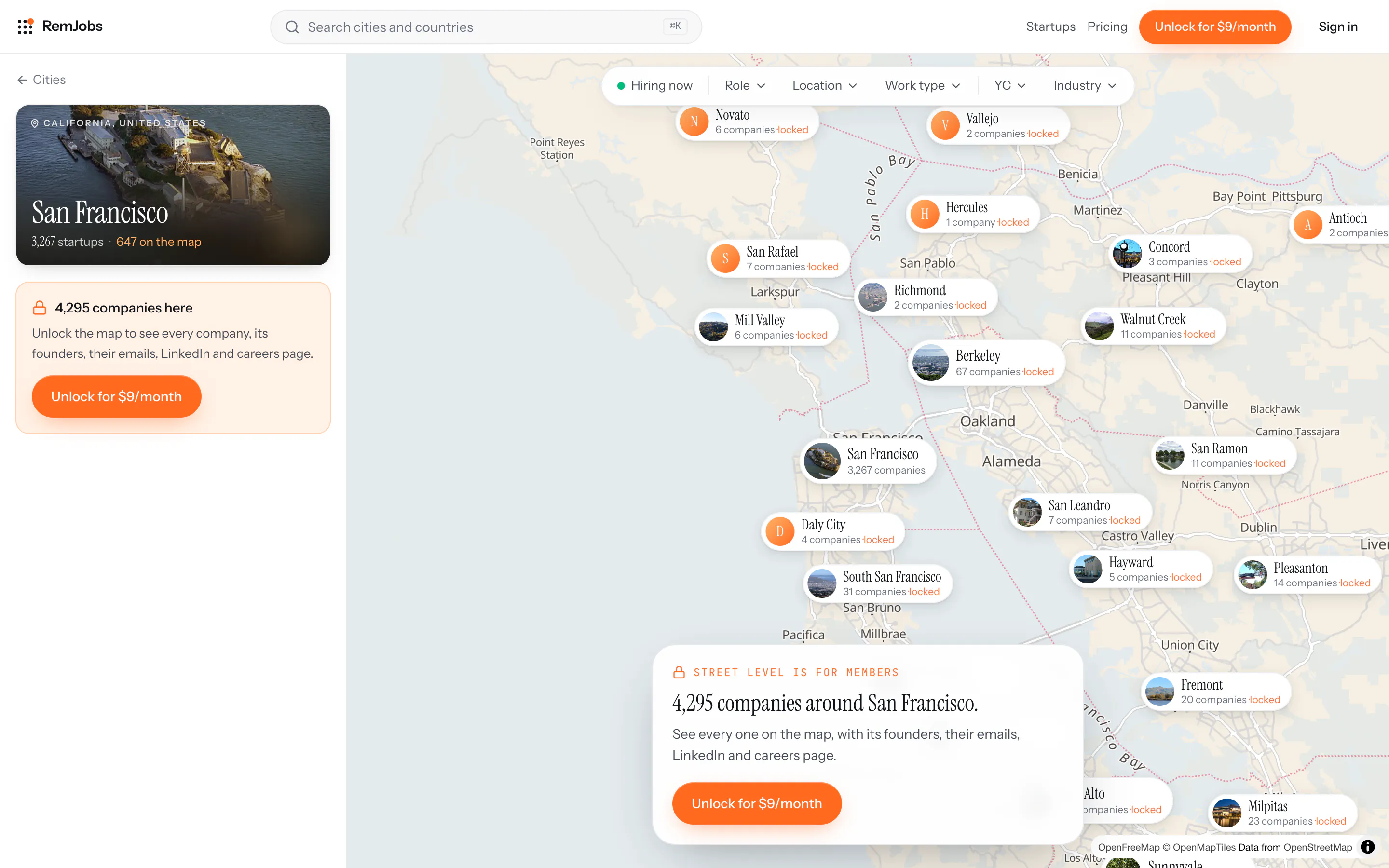Click the San Francisco Alcatraz header card
Screen dimensions: 1389x868
point(173,185)
